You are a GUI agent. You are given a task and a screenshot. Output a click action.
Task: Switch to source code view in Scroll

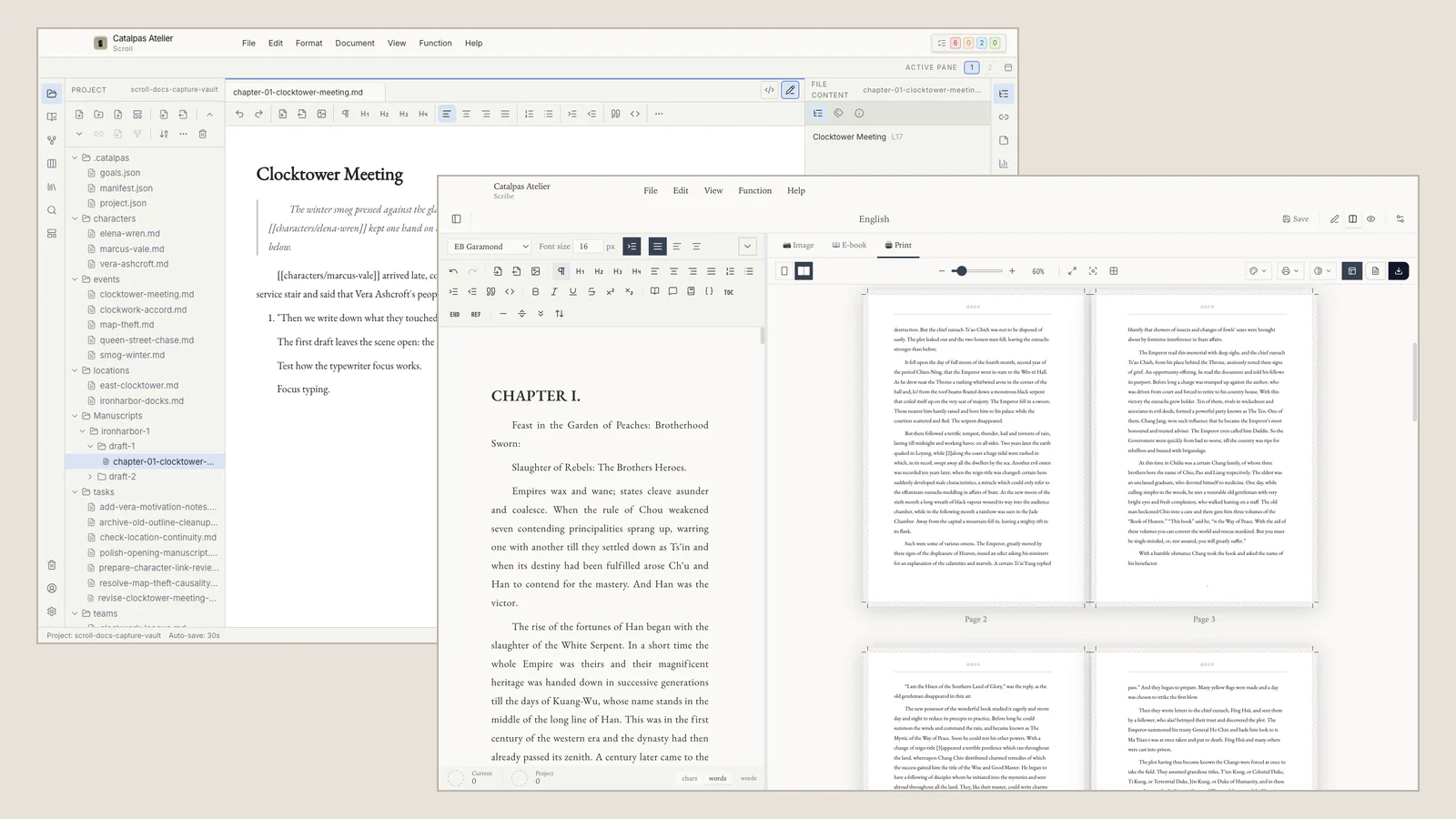(x=770, y=90)
